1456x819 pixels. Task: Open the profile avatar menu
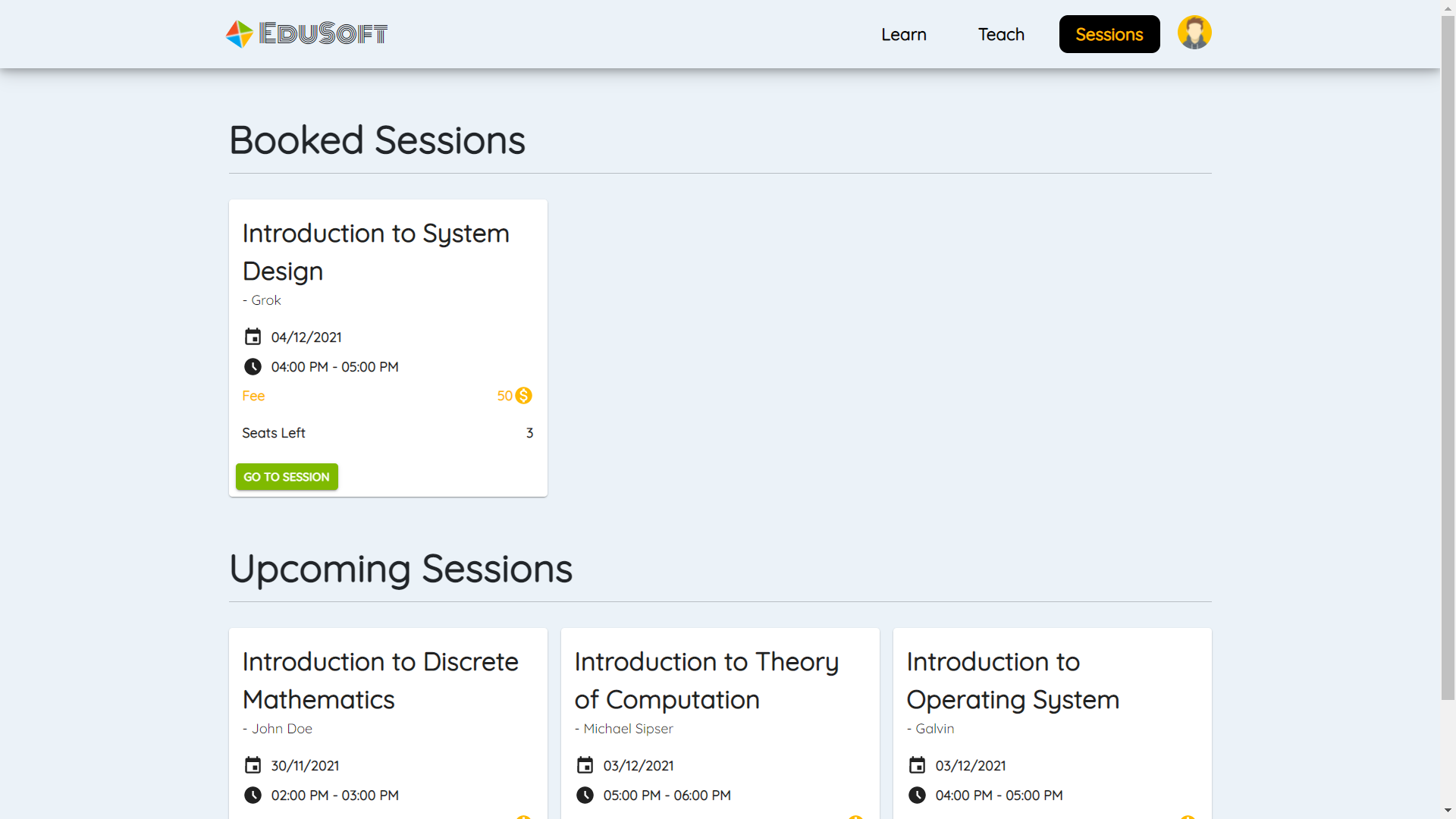1195,32
